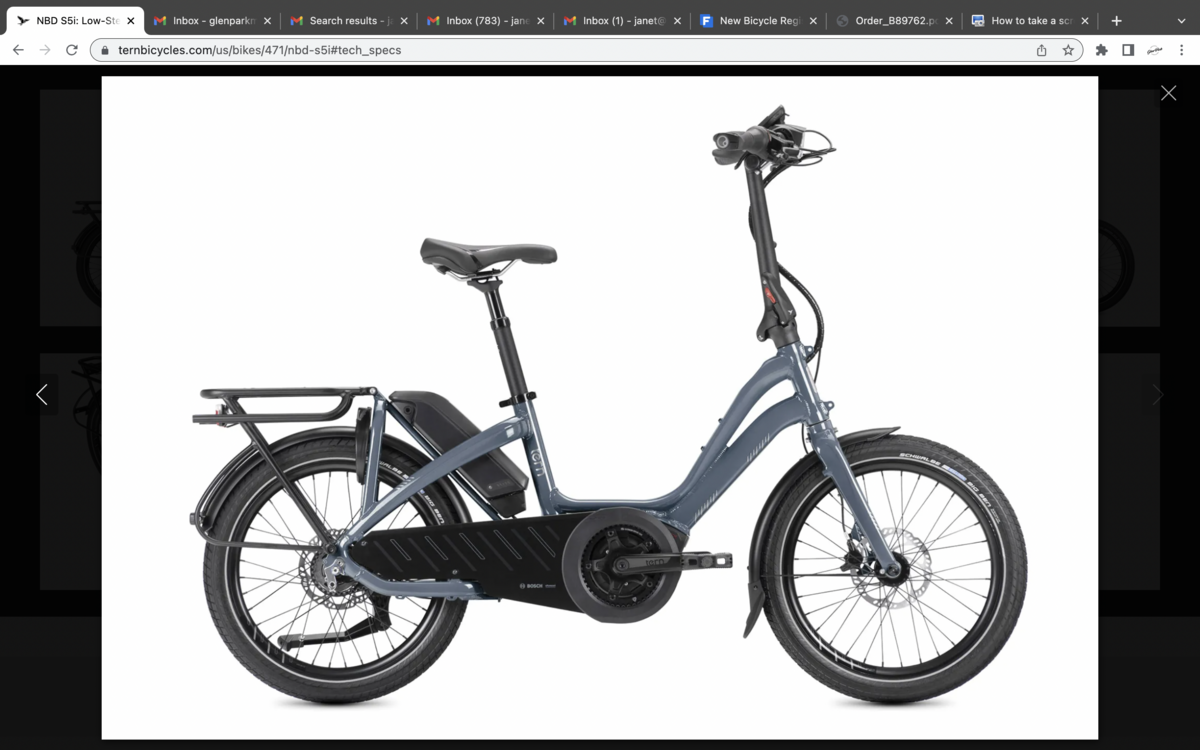Open the tab search dropdown
The image size is (1200, 750).
(x=1181, y=19)
